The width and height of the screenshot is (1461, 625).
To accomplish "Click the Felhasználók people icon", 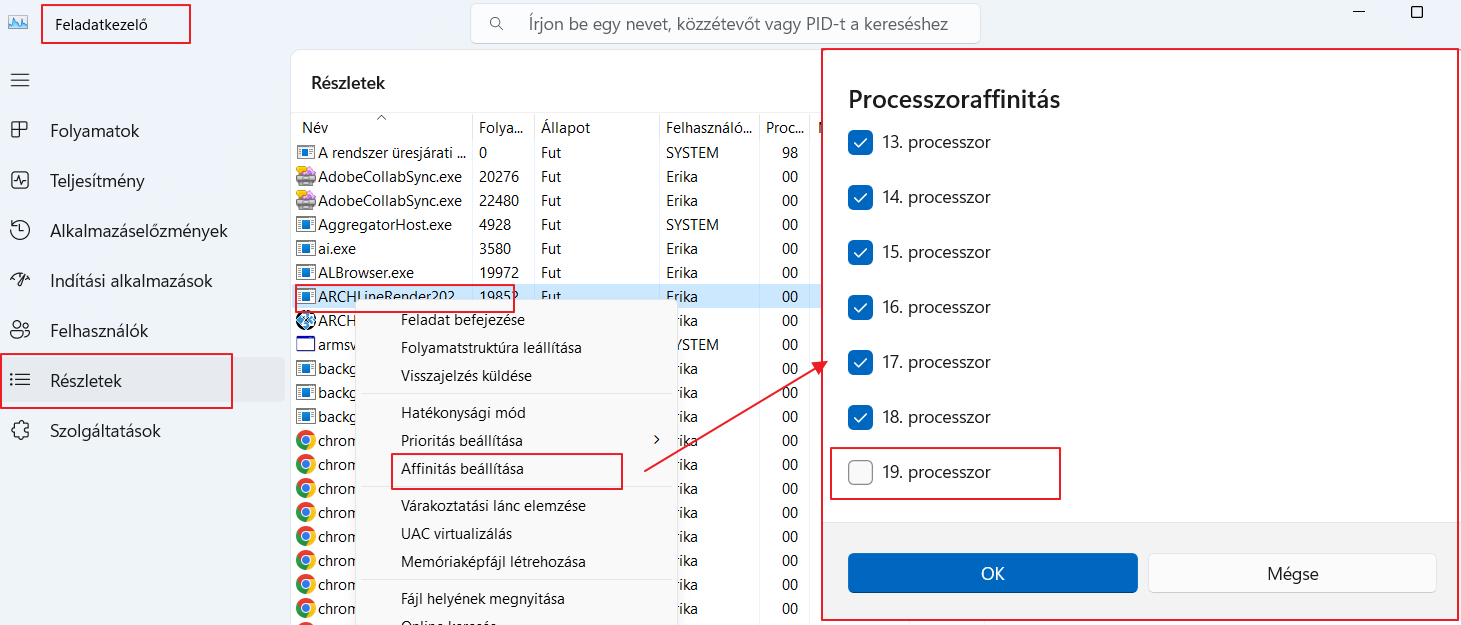I will click(19, 330).
